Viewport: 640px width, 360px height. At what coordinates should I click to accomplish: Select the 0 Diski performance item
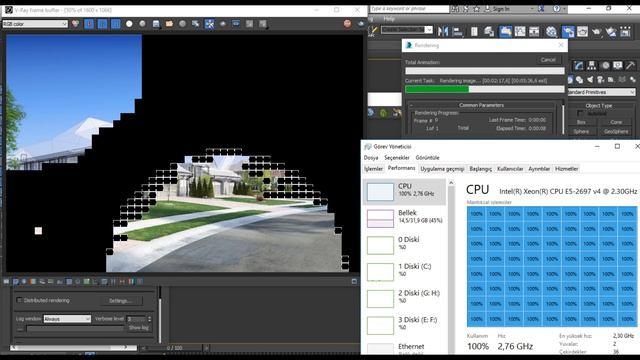404,245
